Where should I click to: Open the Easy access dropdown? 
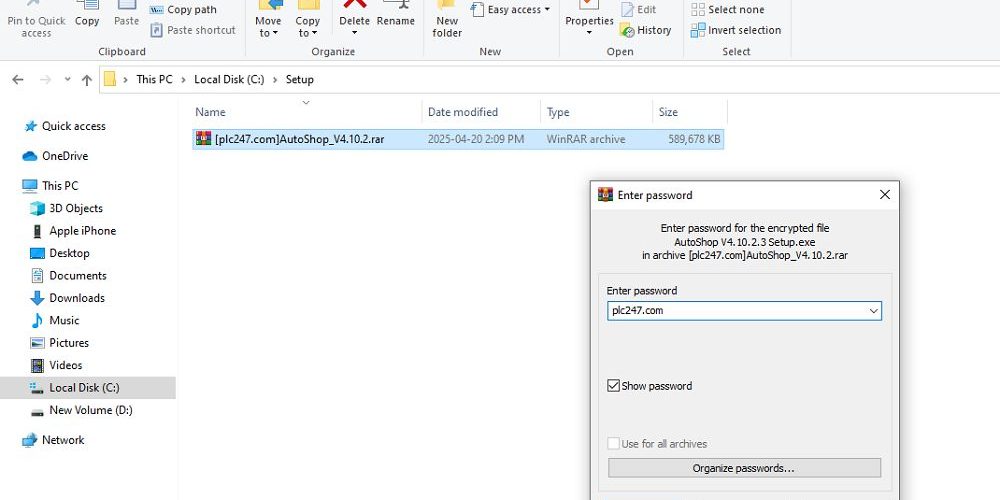(x=510, y=10)
